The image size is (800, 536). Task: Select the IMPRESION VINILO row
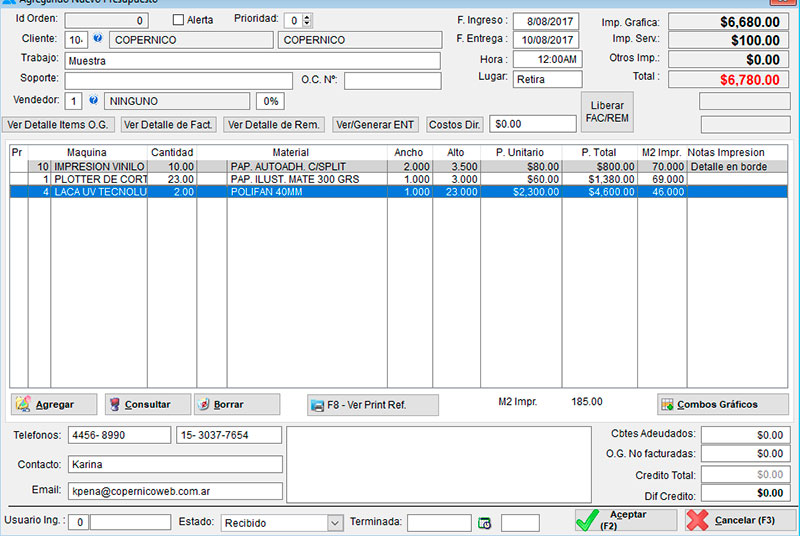tap(100, 166)
